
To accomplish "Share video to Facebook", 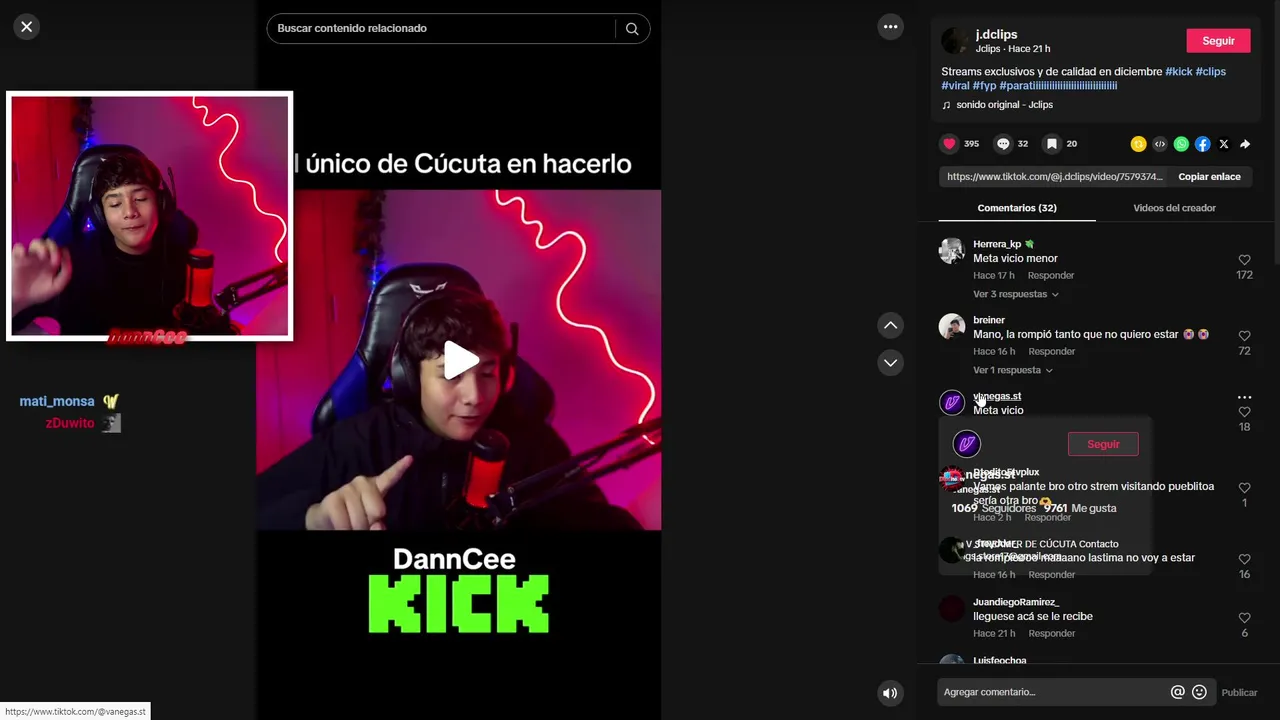I will pos(1202,144).
